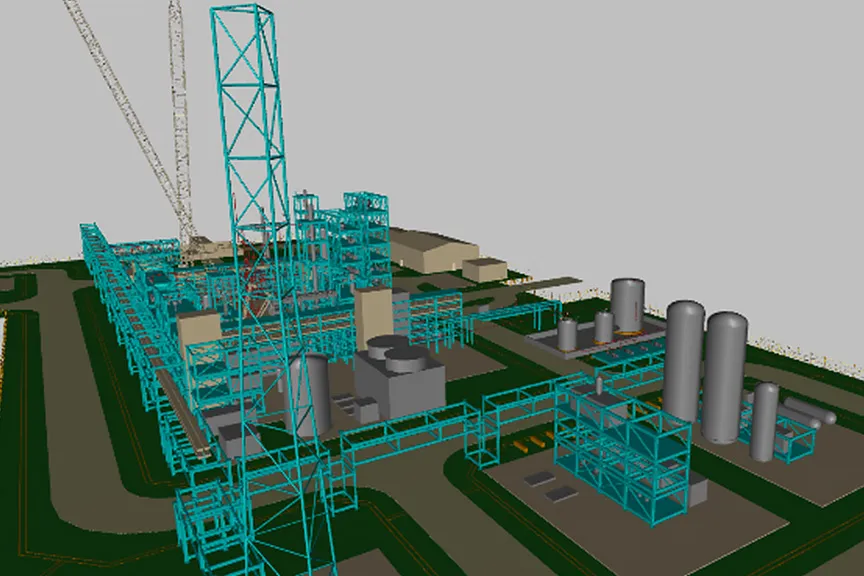
Task: Click the tan warehouse building
Action: (430, 250)
